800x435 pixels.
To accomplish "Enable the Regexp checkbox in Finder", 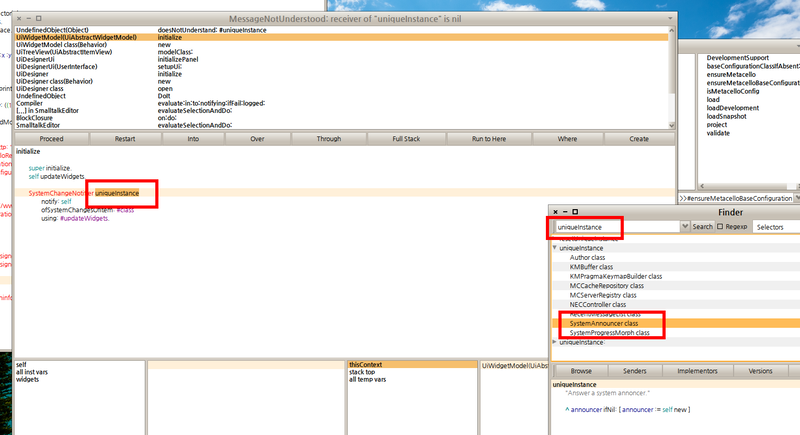I will tap(721, 227).
